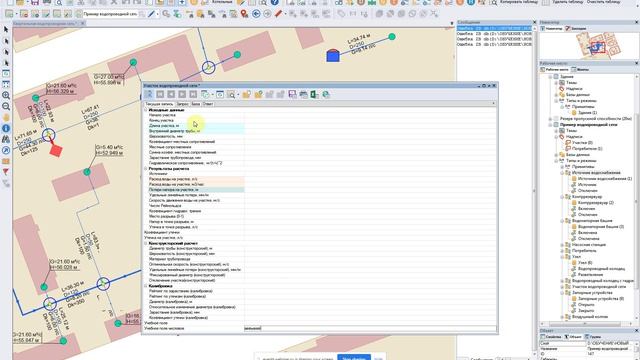
Task: Switch to 'Запрос' tab in dialog
Action: click(182, 104)
